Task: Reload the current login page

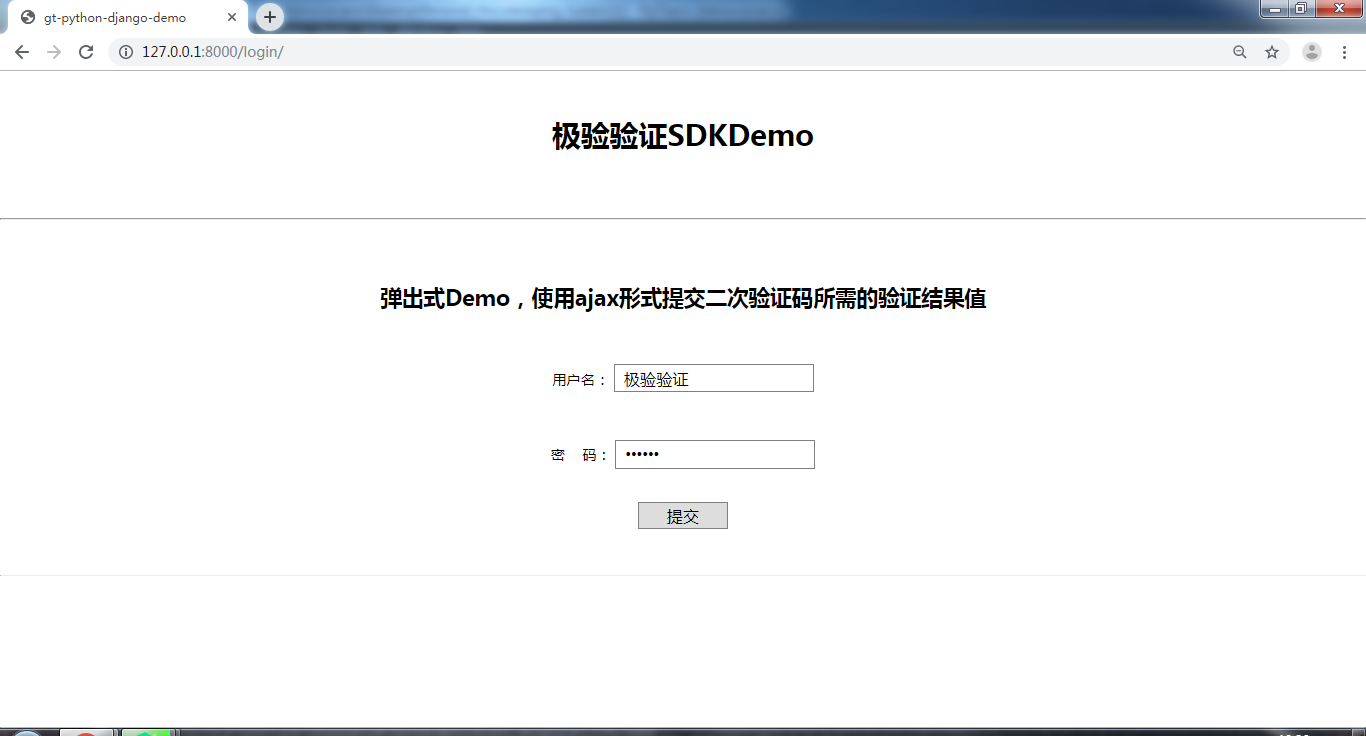Action: [86, 52]
